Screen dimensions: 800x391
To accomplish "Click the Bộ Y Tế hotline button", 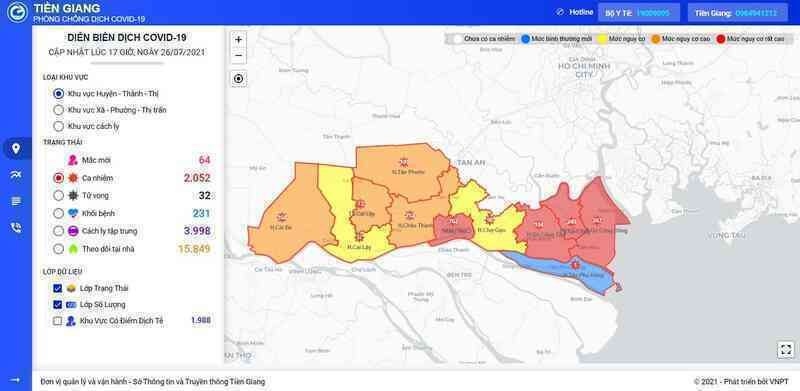I will (x=639, y=13).
